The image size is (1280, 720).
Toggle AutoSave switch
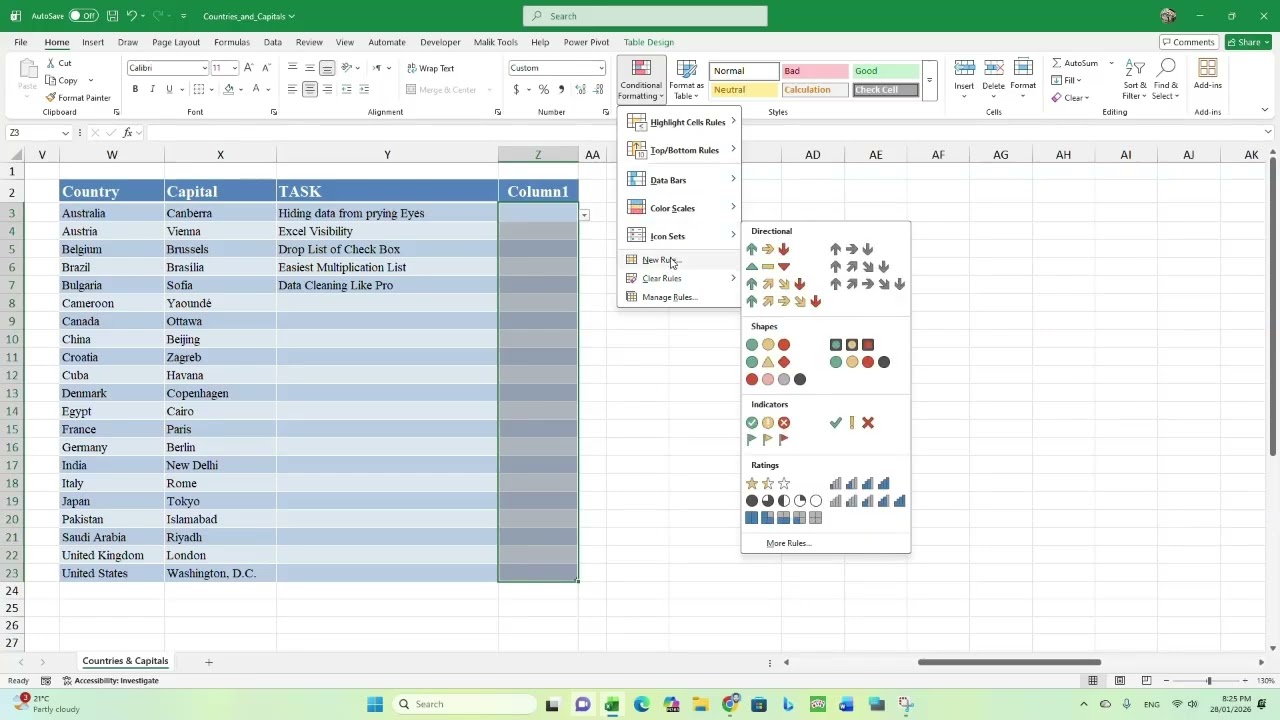pyautogui.click(x=83, y=16)
